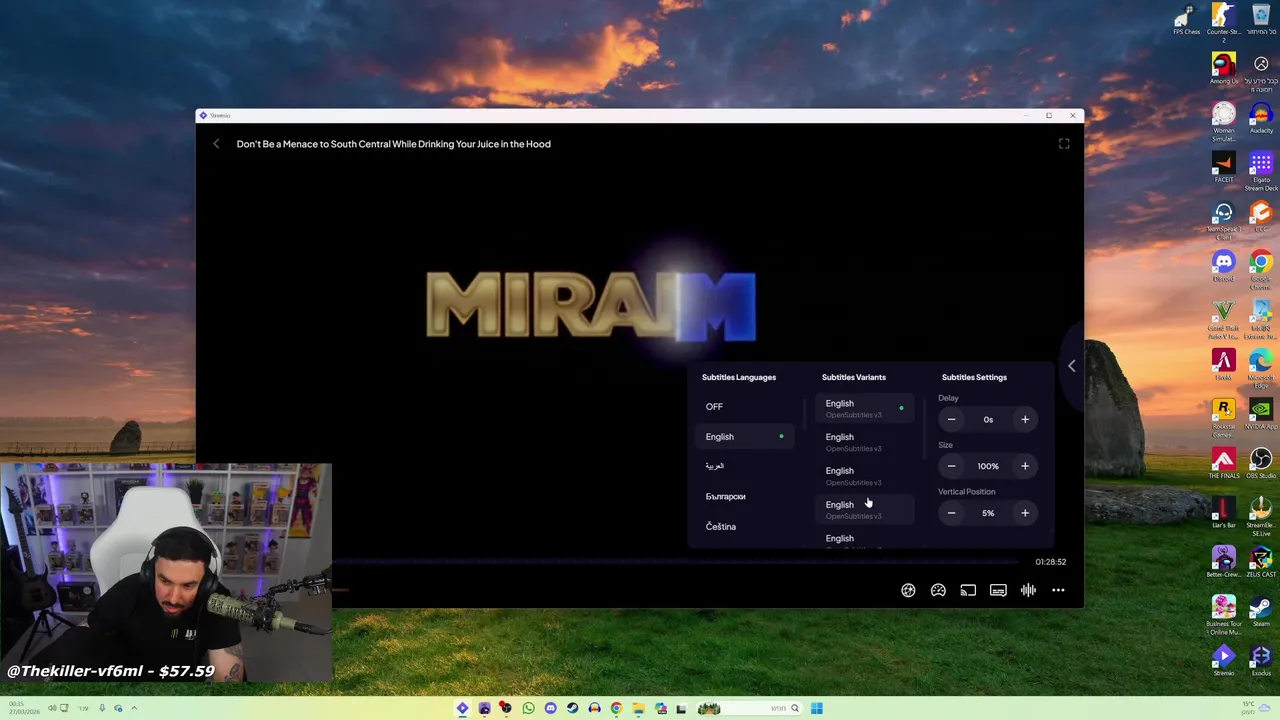Open the Google Chrome desktop shortcut
This screenshot has width=1280, height=720.
(x=1261, y=267)
